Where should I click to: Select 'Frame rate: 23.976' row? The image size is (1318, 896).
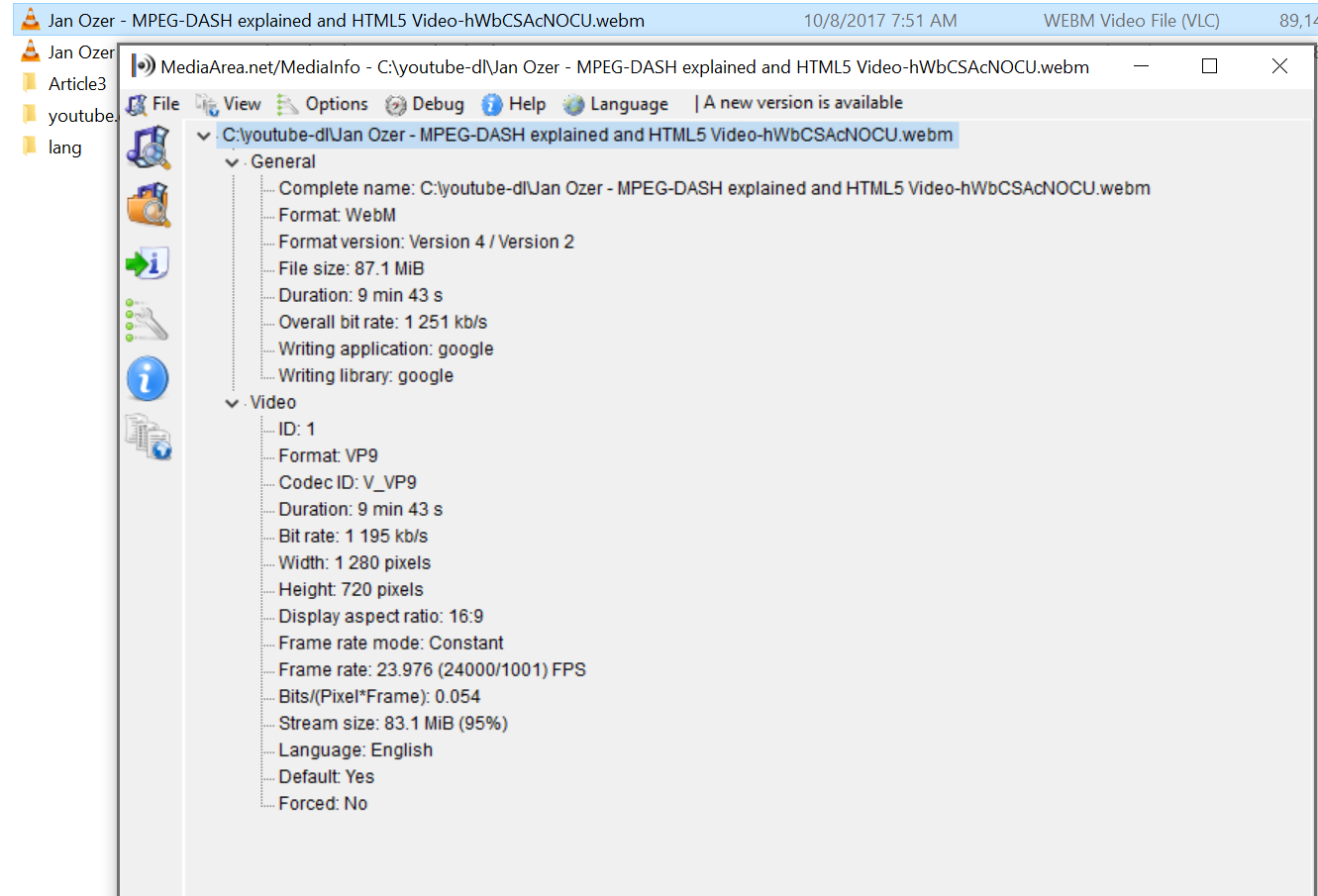point(432,669)
